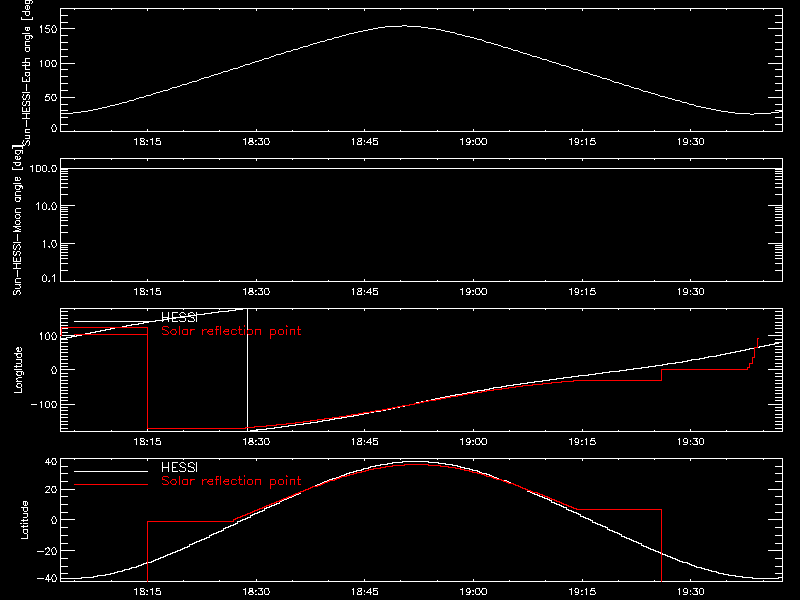The height and width of the screenshot is (600, 800).
Task: Choose 19:30 label under Longitude plot
Action: pyautogui.click(x=691, y=442)
